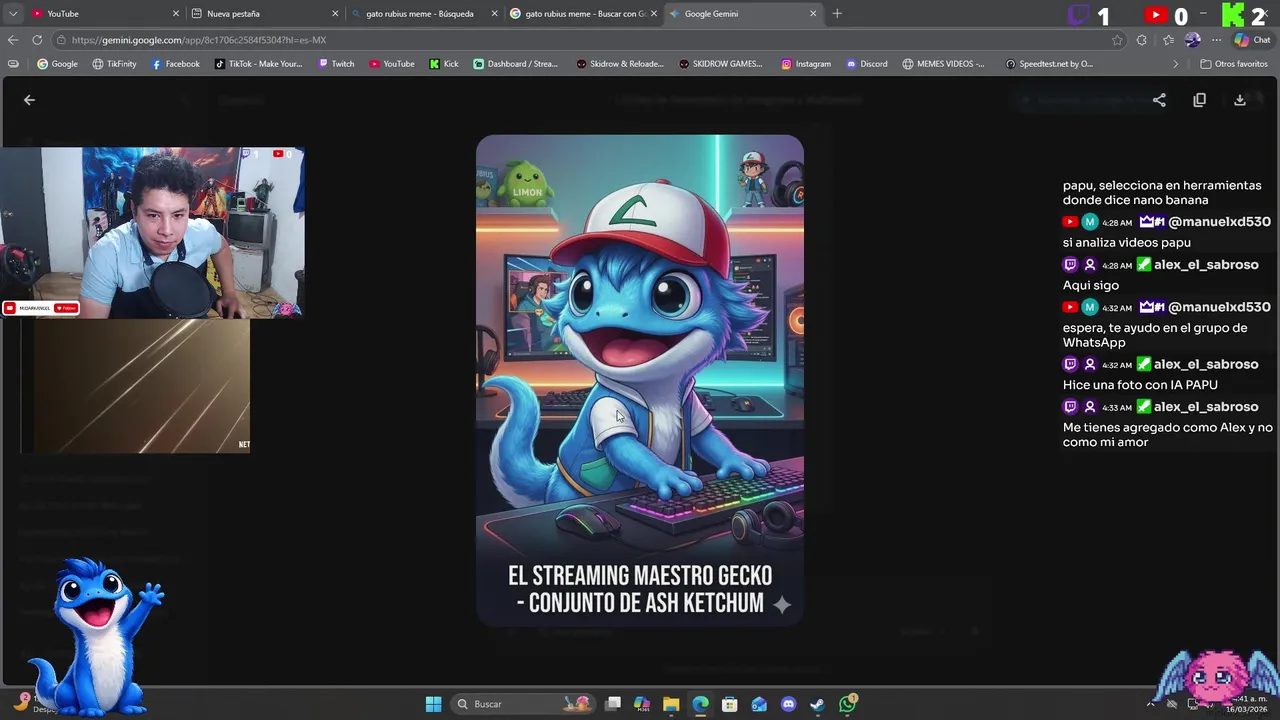
Task: Open the Facebook bookmark
Action: point(175,64)
